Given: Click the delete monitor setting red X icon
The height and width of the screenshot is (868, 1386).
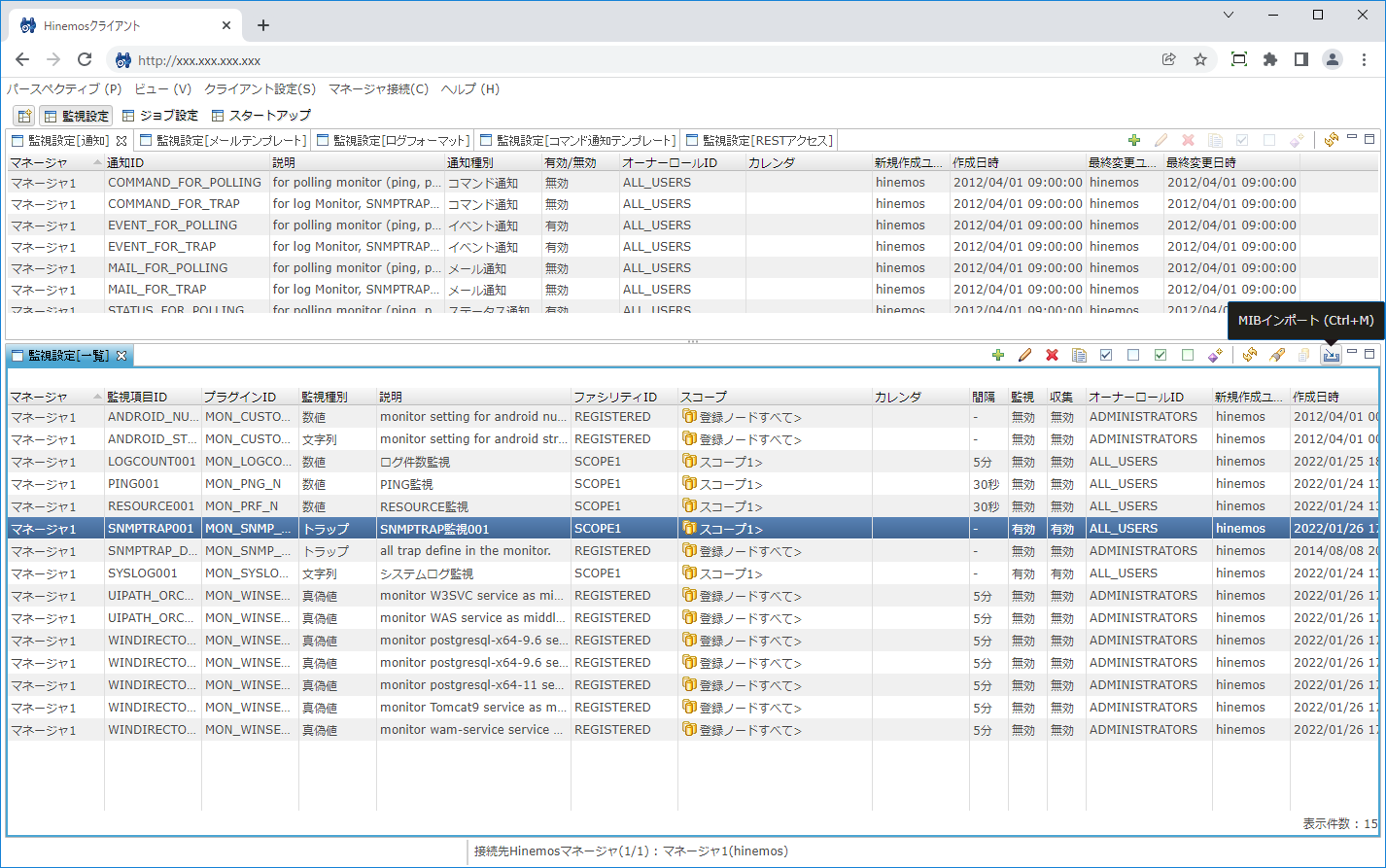Looking at the screenshot, I should (x=1052, y=355).
